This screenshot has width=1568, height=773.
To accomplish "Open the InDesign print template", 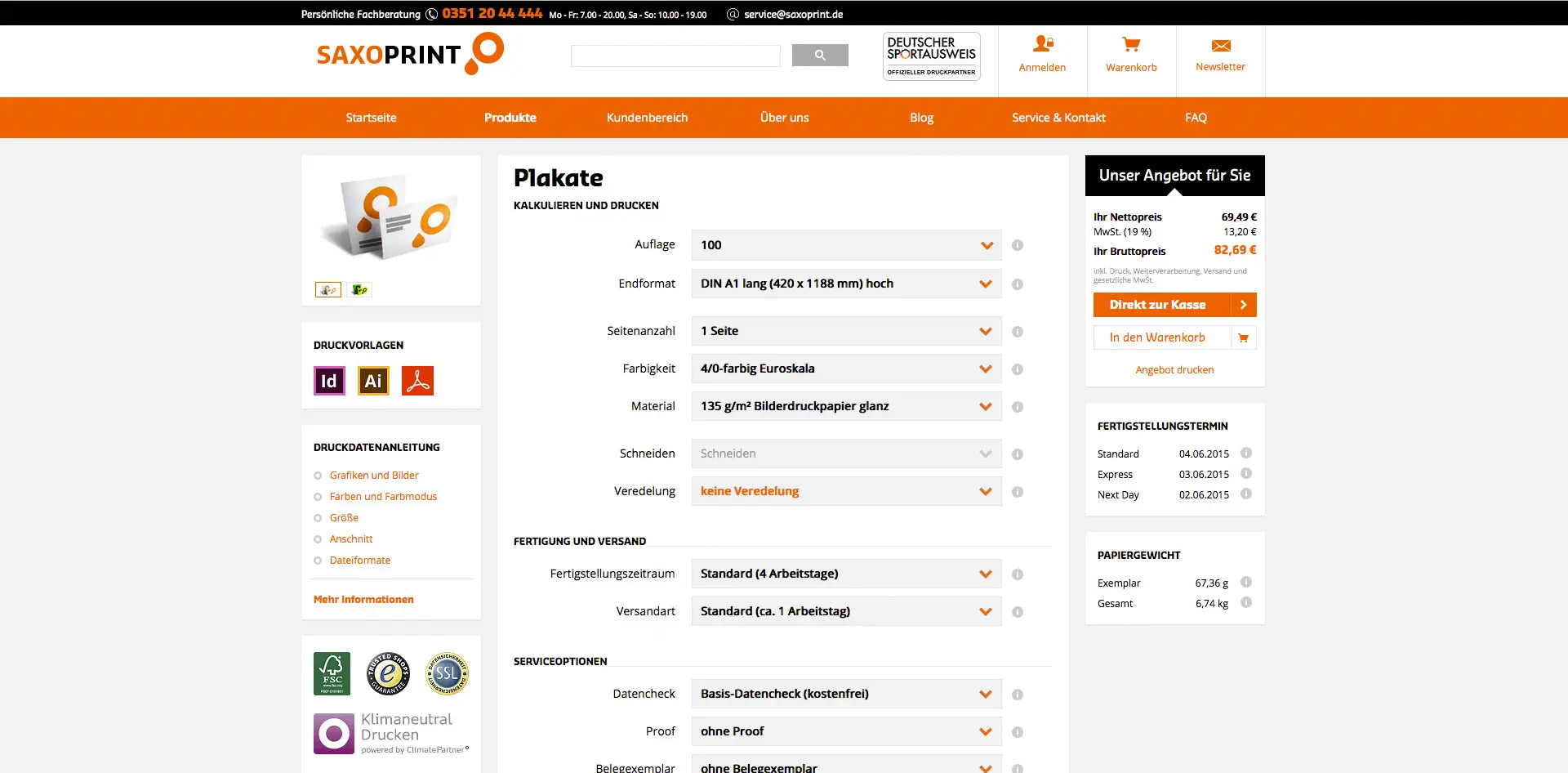I will 329,380.
